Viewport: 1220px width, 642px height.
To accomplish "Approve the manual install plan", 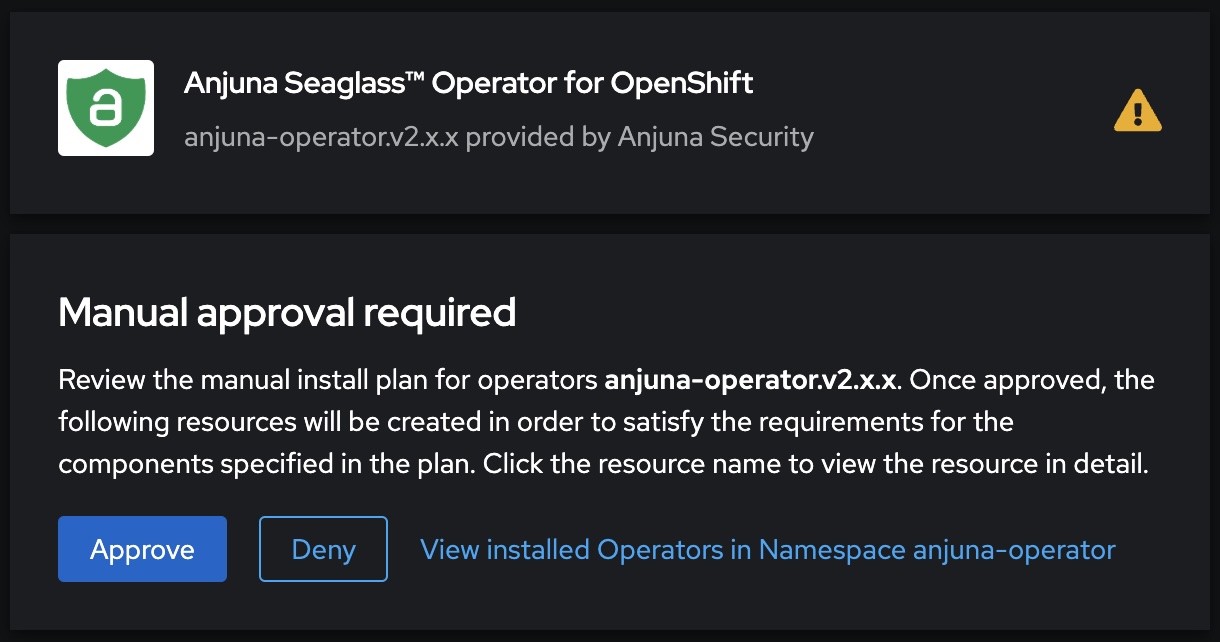I will pyautogui.click(x=142, y=548).
